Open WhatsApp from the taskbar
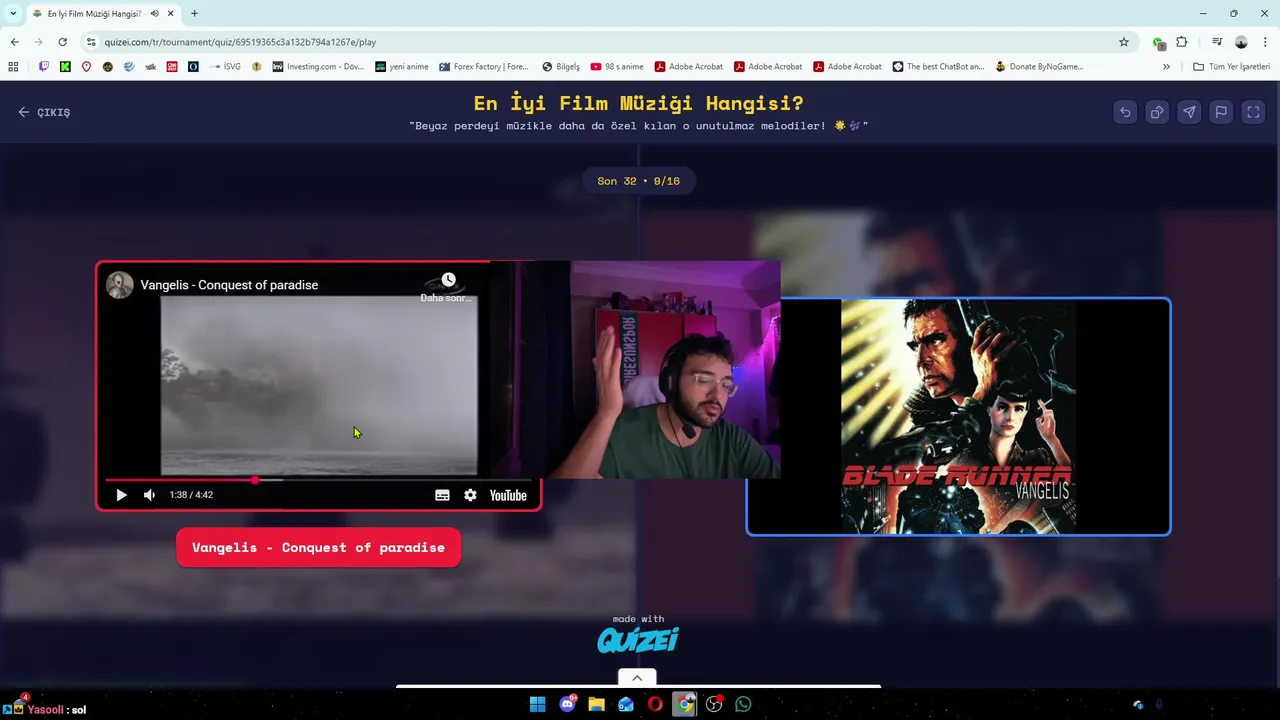 [x=743, y=704]
